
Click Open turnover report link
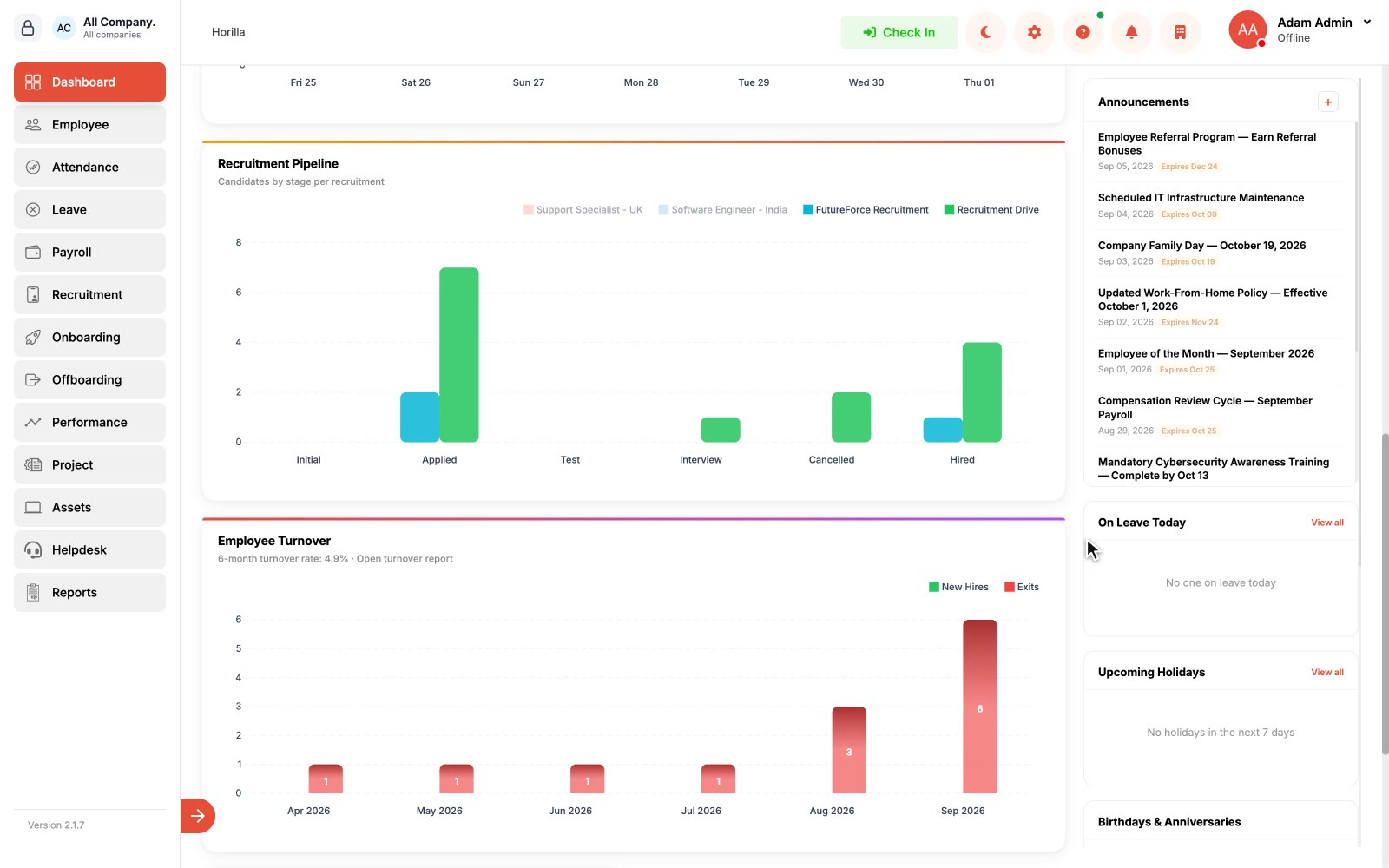[405, 559]
